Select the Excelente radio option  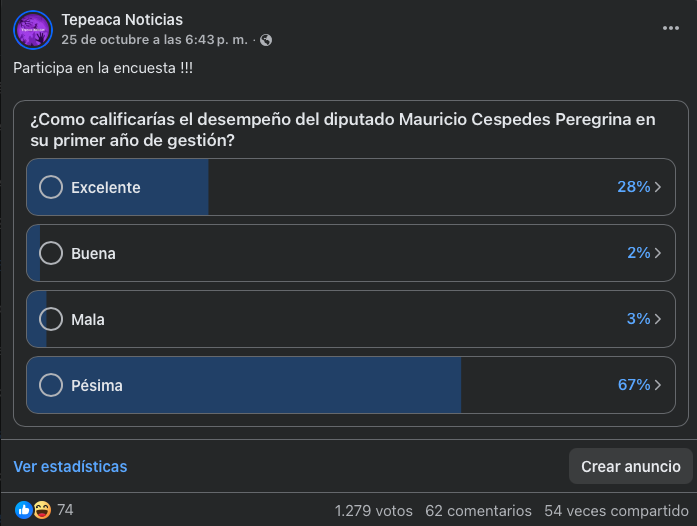(x=50, y=187)
